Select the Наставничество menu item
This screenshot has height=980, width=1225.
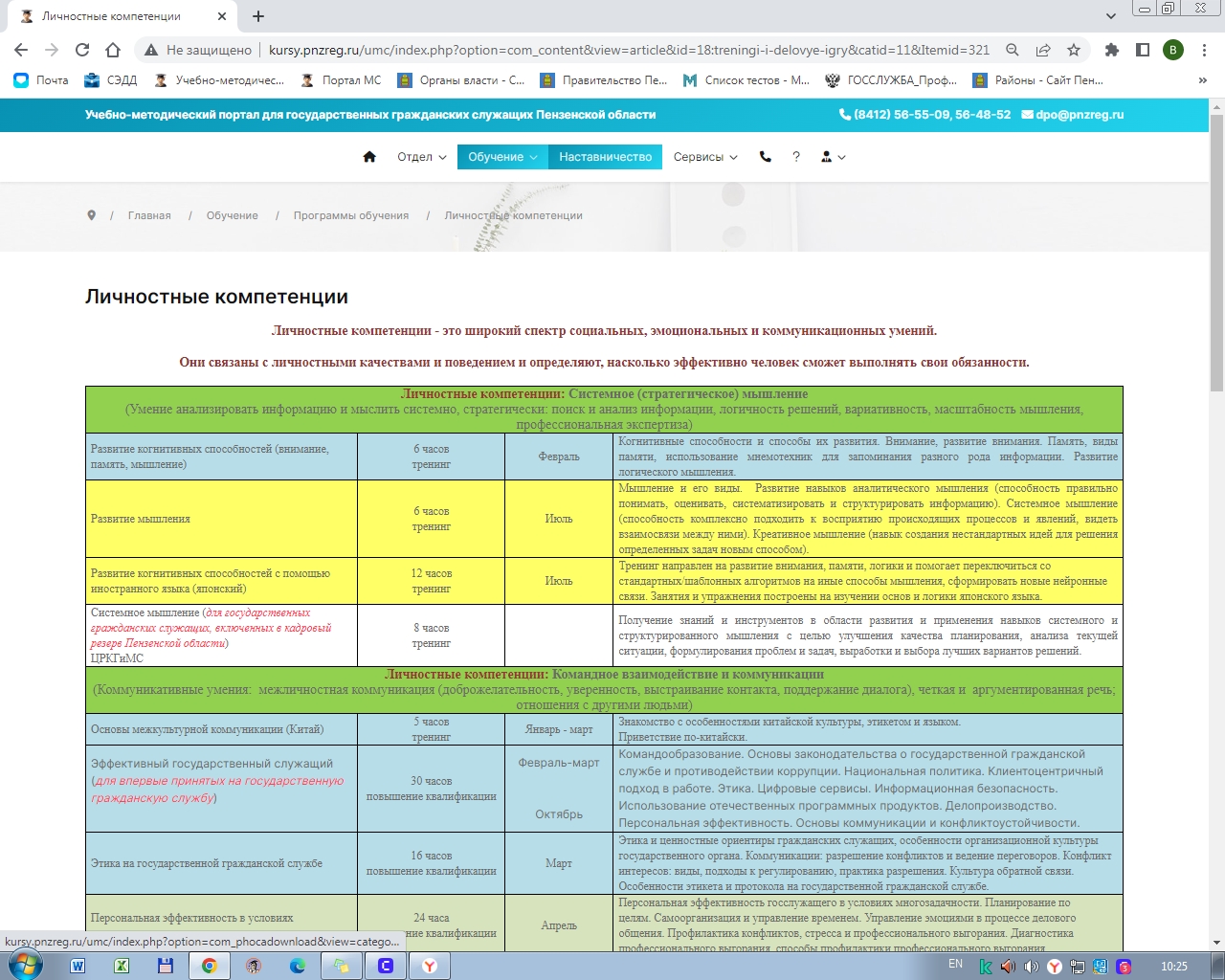coord(605,157)
